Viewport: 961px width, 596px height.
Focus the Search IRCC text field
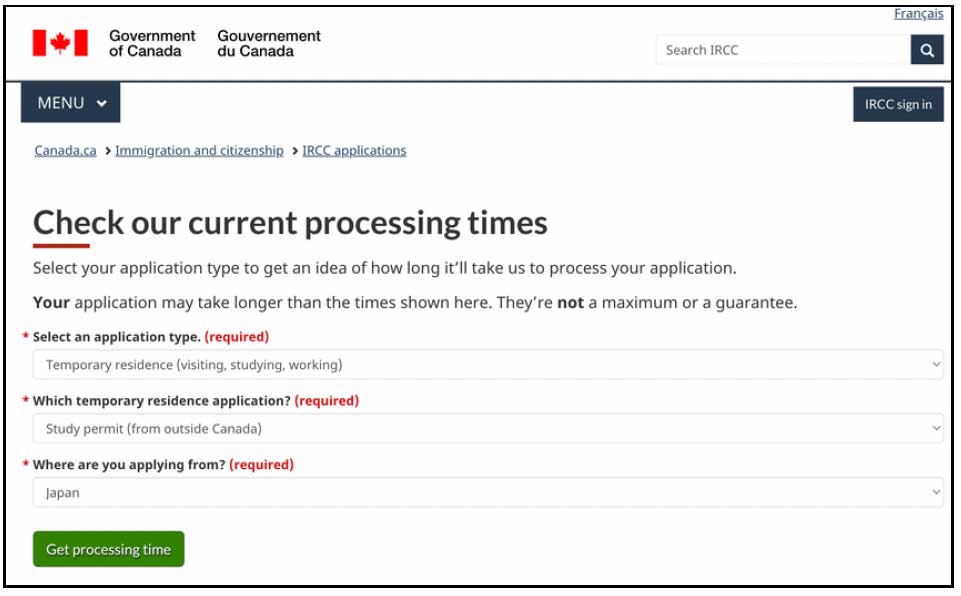tap(782, 50)
